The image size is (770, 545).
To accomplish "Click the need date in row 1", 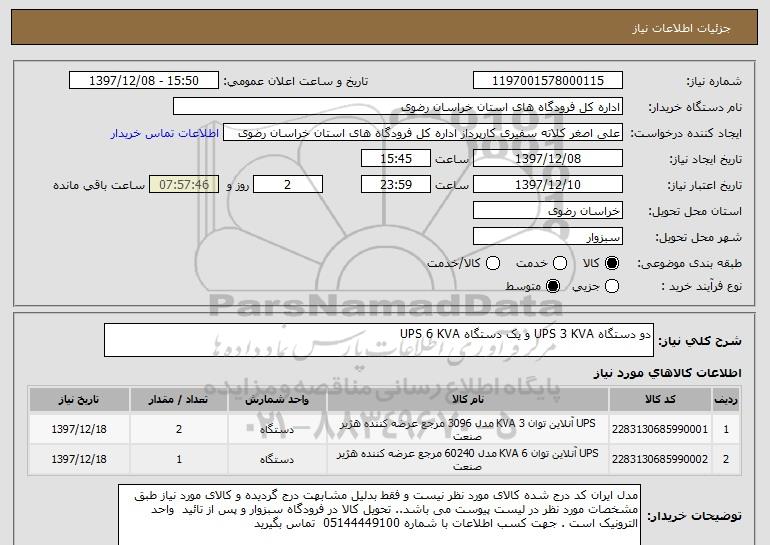I will pyautogui.click(x=79, y=429).
